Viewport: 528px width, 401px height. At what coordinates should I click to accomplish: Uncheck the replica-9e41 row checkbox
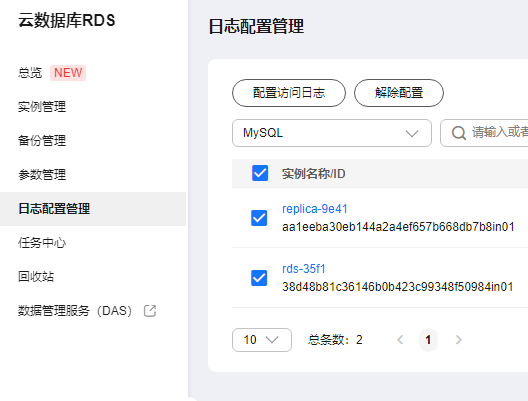pyautogui.click(x=259, y=218)
